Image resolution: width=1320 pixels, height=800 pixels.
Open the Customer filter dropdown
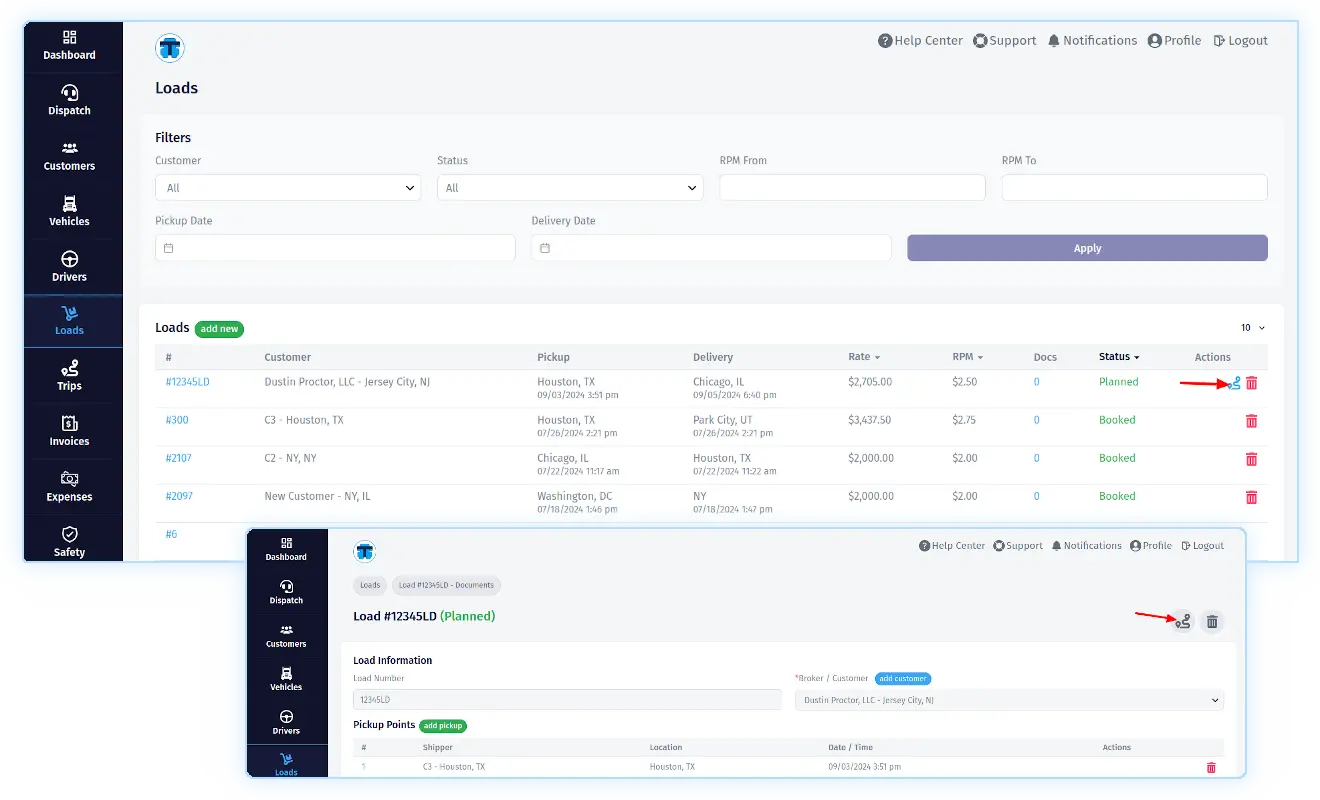tap(287, 188)
